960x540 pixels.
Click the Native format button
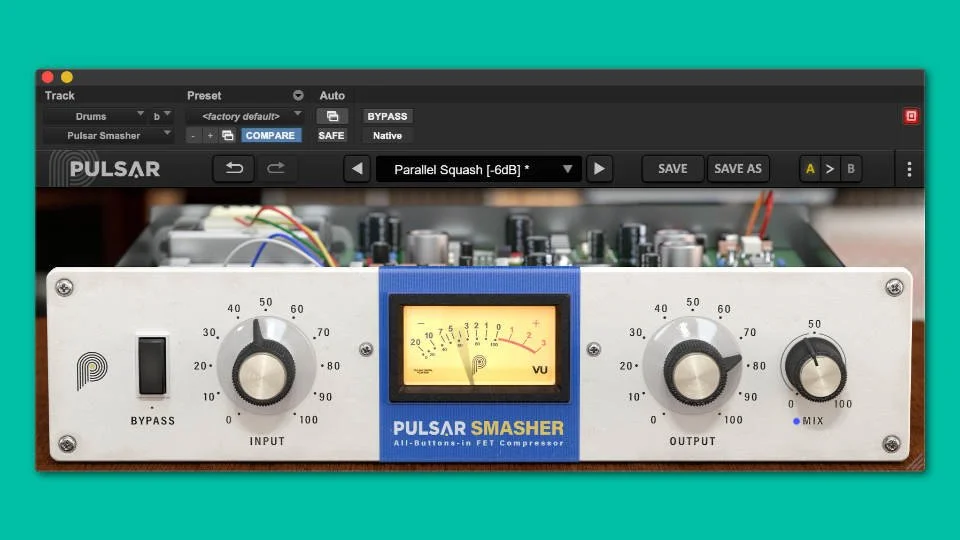387,135
